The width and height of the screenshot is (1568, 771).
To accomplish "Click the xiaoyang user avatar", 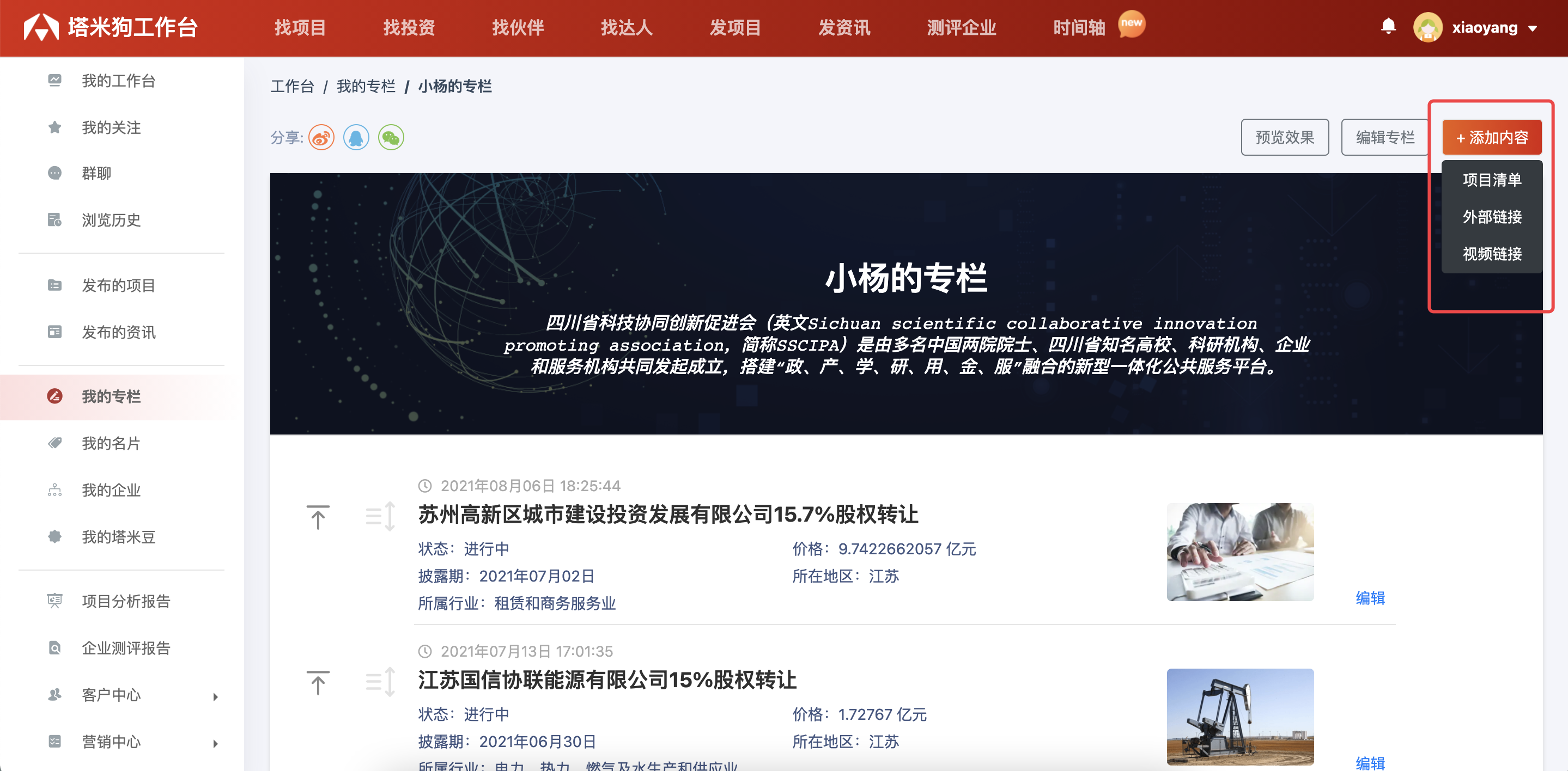I will point(1427,27).
